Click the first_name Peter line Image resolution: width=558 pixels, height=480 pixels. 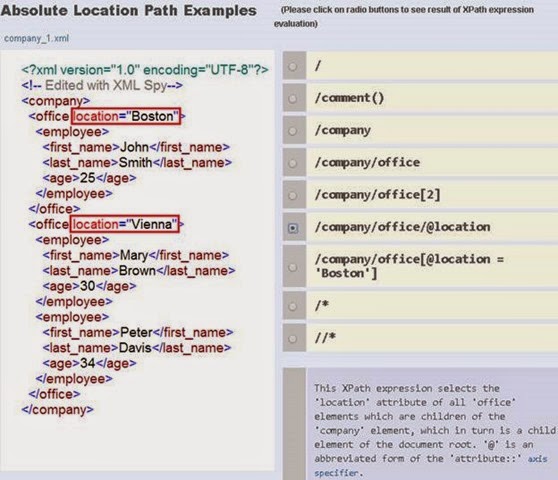[x=138, y=332]
